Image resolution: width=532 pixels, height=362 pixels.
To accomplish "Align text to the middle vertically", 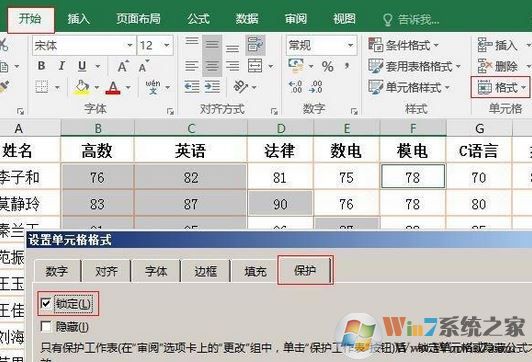I will coord(212,44).
